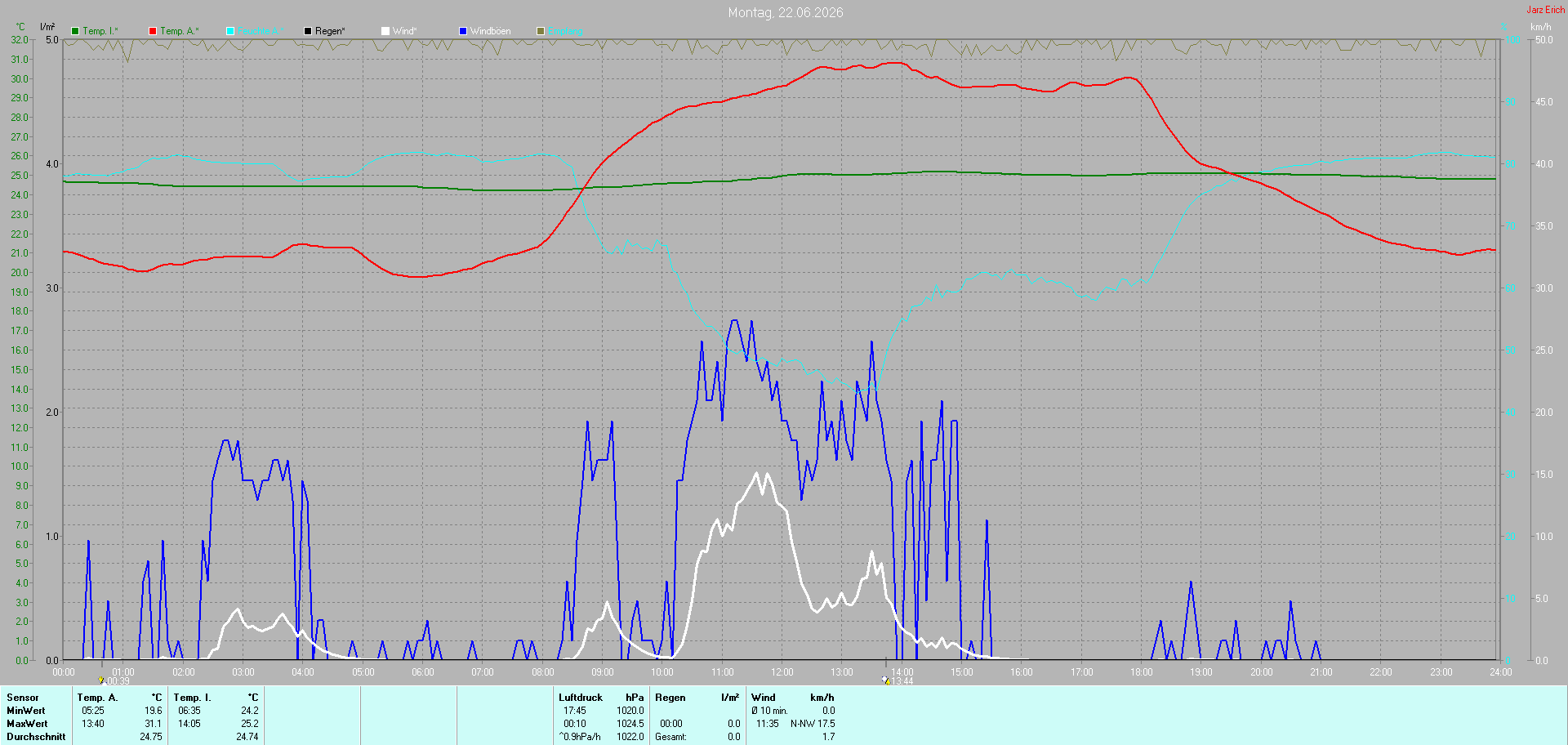Click the Luftdruck maximum value 1024.5
The width and height of the screenshot is (1568, 745).
(x=630, y=724)
